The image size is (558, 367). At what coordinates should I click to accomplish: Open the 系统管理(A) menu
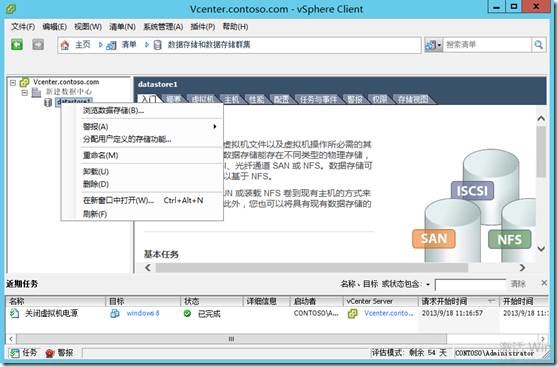pos(163,27)
